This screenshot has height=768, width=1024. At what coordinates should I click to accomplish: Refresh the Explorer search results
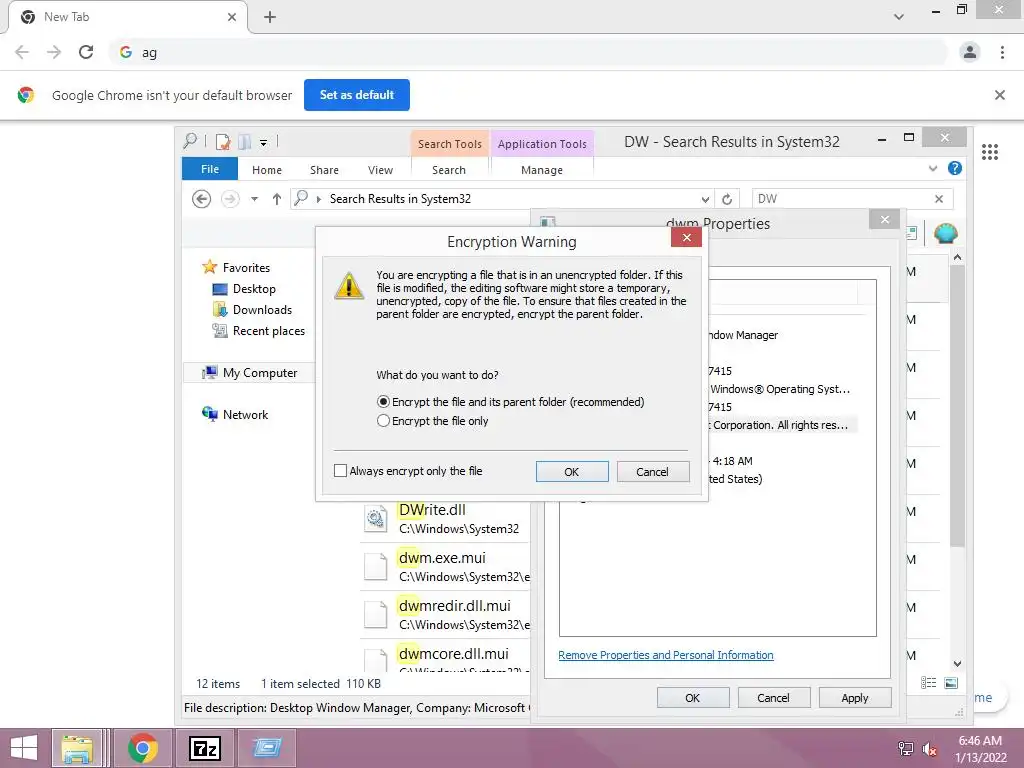point(727,199)
